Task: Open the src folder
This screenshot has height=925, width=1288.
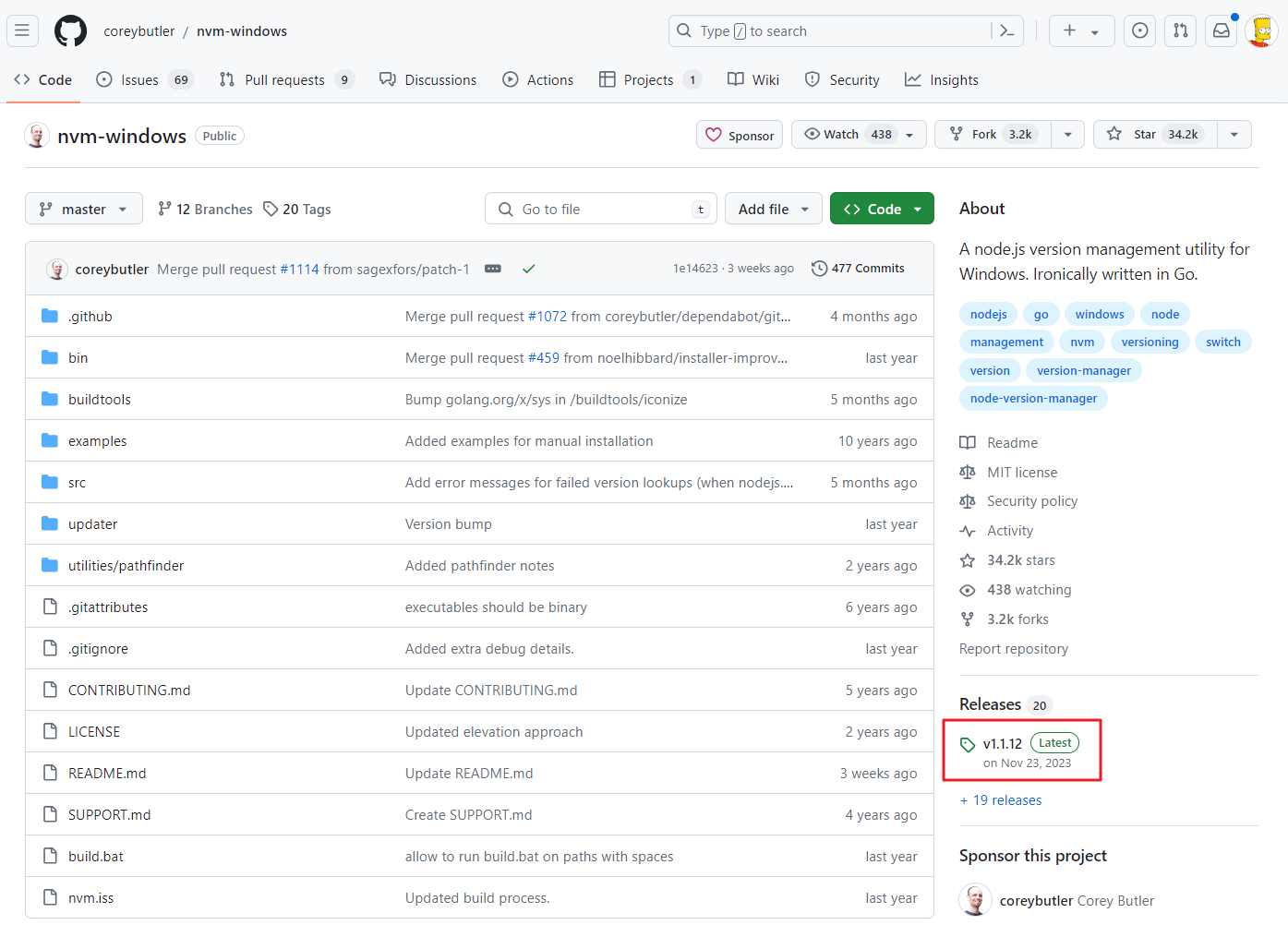Action: pyautogui.click(x=77, y=483)
